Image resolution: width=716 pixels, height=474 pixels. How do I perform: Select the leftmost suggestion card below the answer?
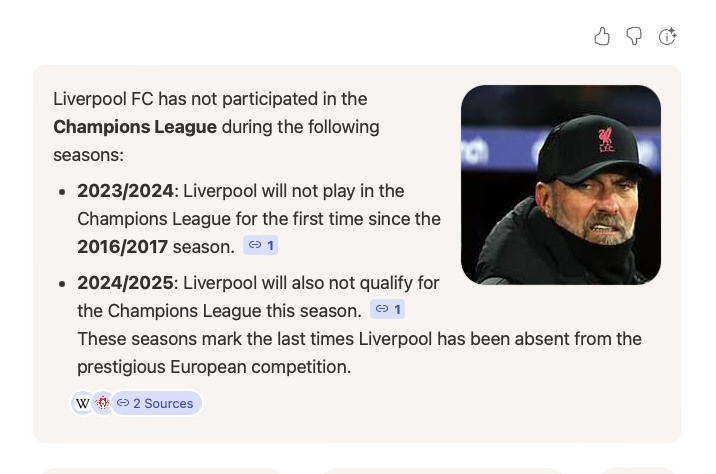tap(160, 470)
